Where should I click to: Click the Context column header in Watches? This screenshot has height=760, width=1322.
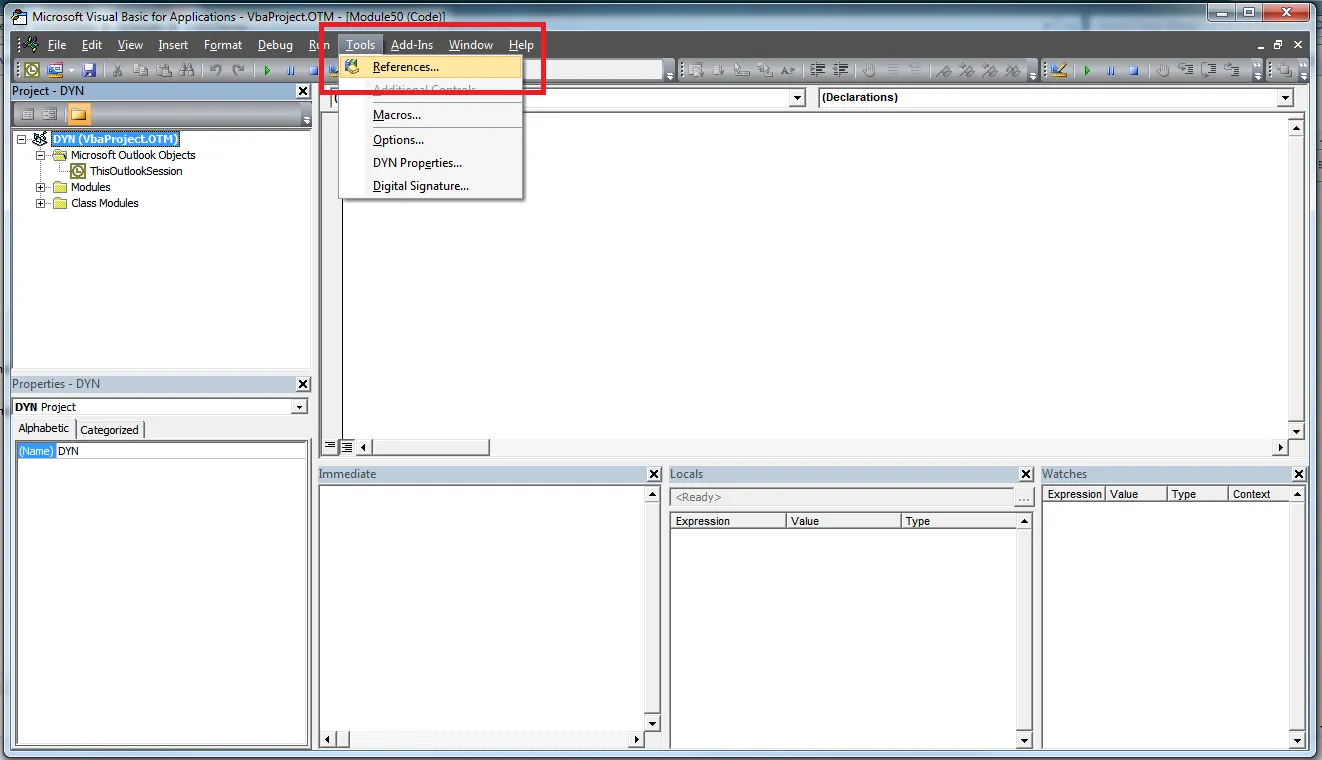(1258, 494)
